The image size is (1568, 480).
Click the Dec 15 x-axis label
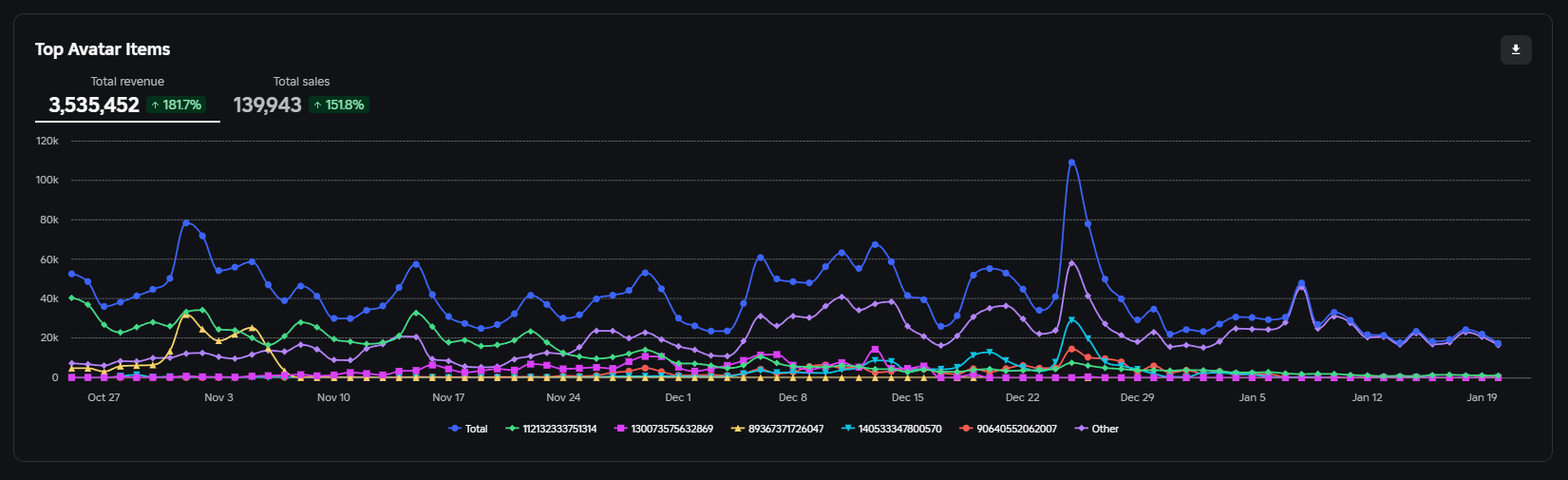908,397
